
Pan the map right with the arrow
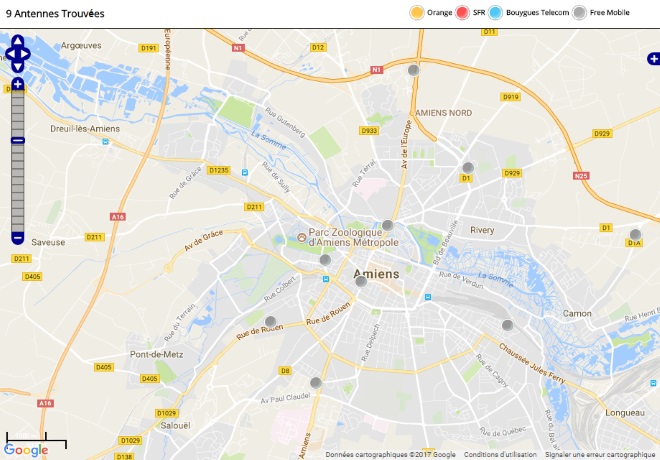coord(25,54)
